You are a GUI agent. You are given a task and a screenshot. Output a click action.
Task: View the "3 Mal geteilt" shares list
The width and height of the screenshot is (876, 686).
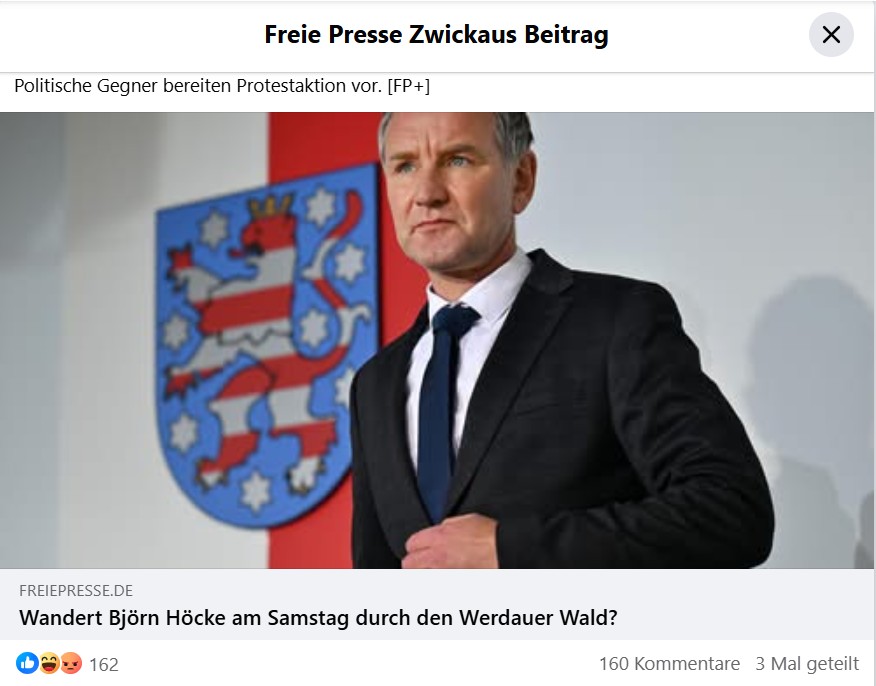[x=807, y=664]
